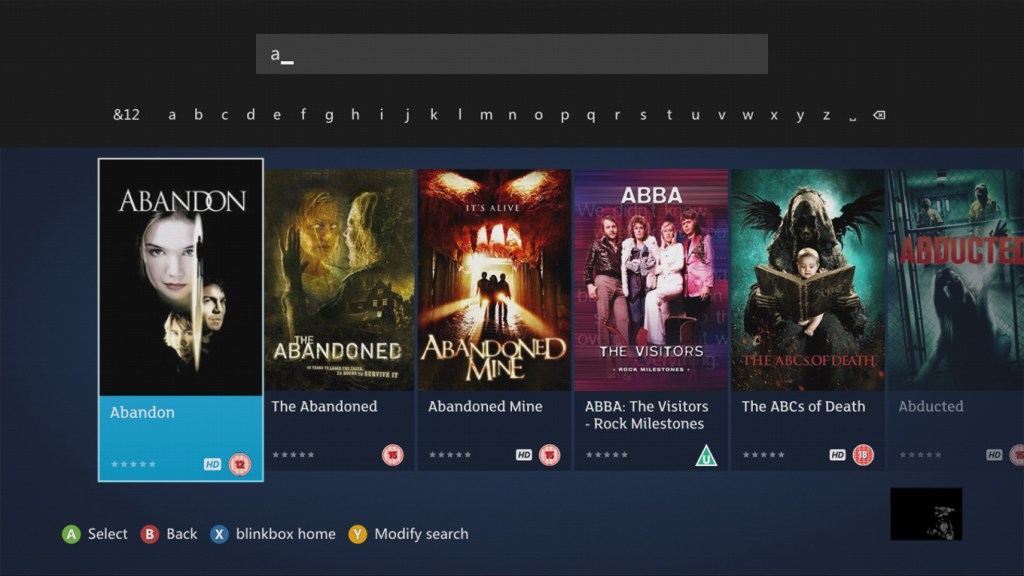Viewport: 1024px width, 576px height.
Task: Select letter z on the on-screen keyboard
Action: (x=826, y=115)
